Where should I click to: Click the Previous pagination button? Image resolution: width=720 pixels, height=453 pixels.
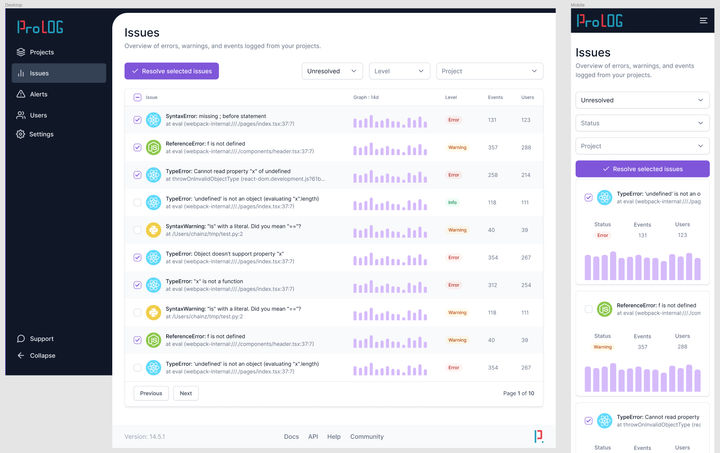coord(151,393)
